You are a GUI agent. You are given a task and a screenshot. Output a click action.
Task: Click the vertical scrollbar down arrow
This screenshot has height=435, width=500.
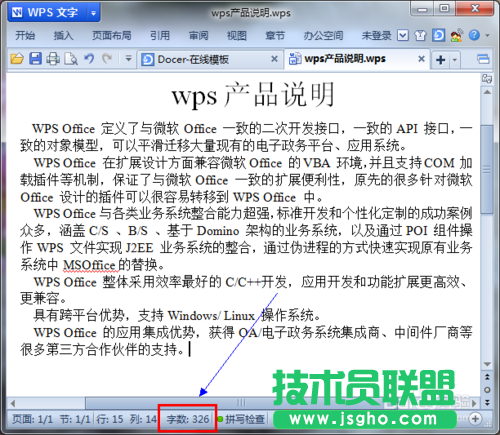click(487, 364)
